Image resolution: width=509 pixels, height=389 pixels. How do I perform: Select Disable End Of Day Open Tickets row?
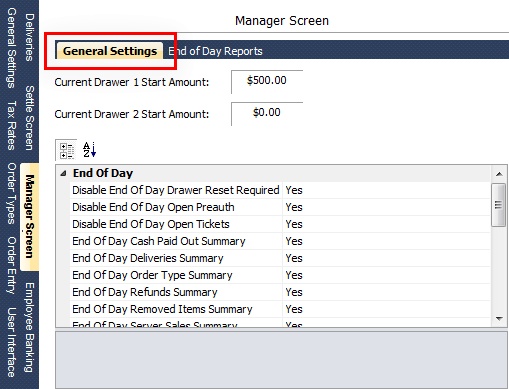pos(176,224)
